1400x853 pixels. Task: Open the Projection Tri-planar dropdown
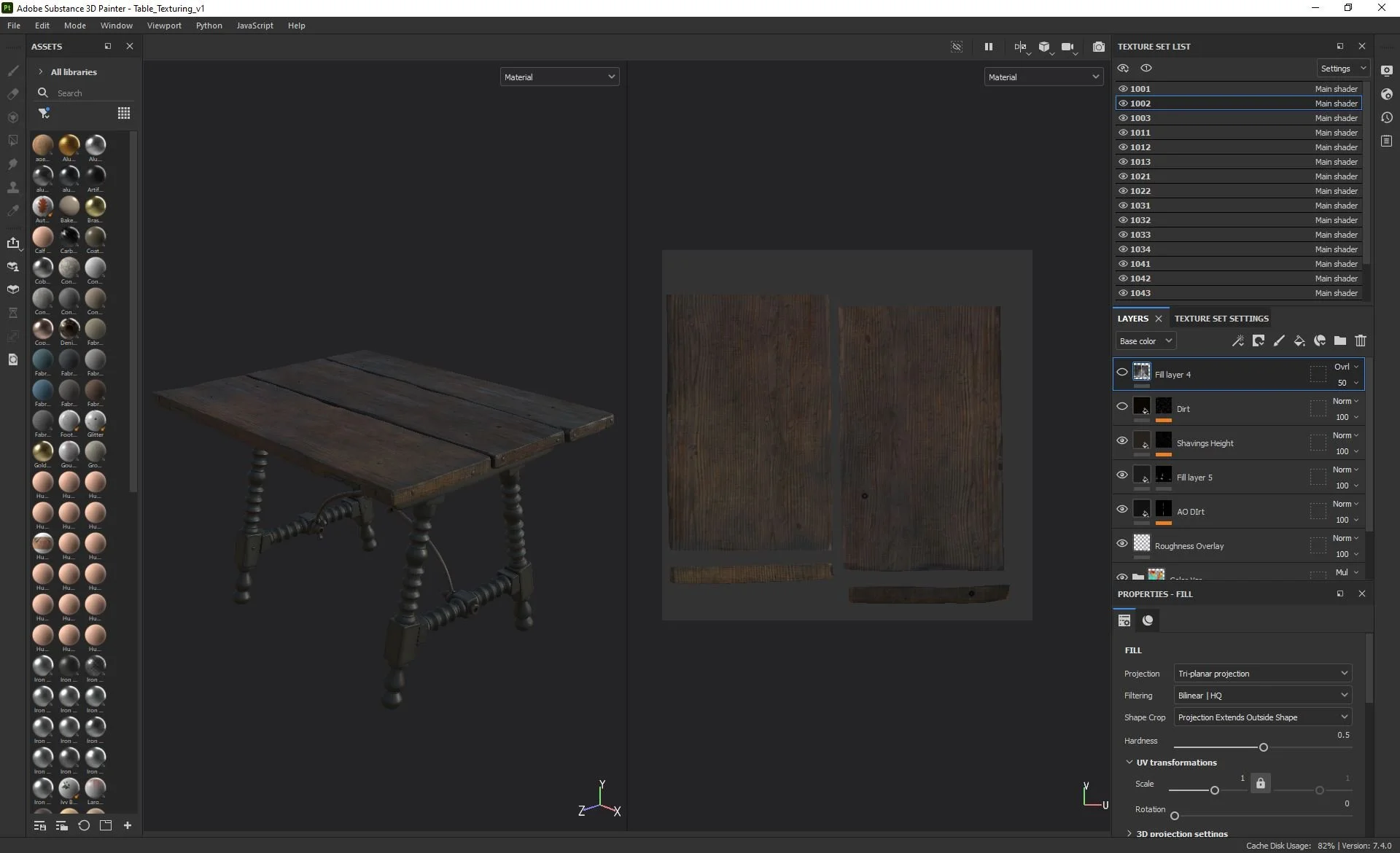click(1262, 674)
